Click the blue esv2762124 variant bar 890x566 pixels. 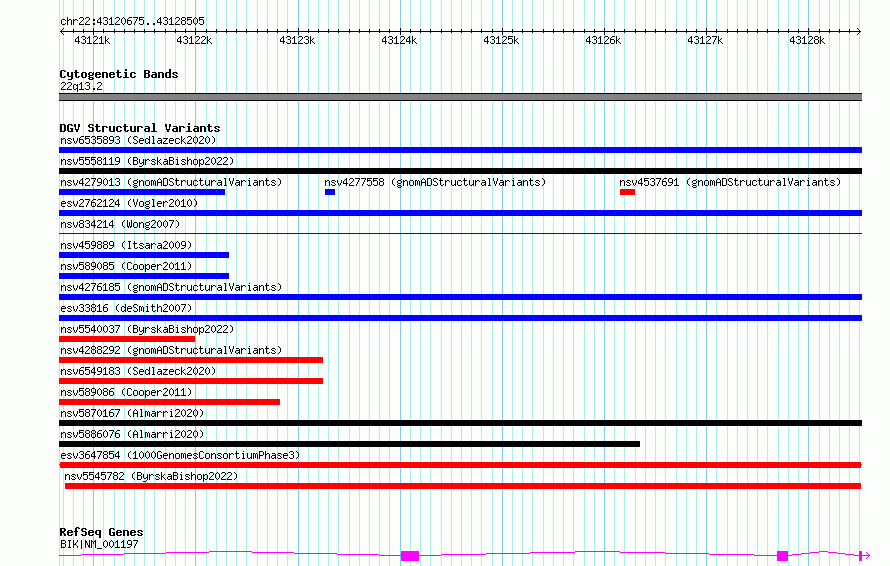(x=460, y=213)
